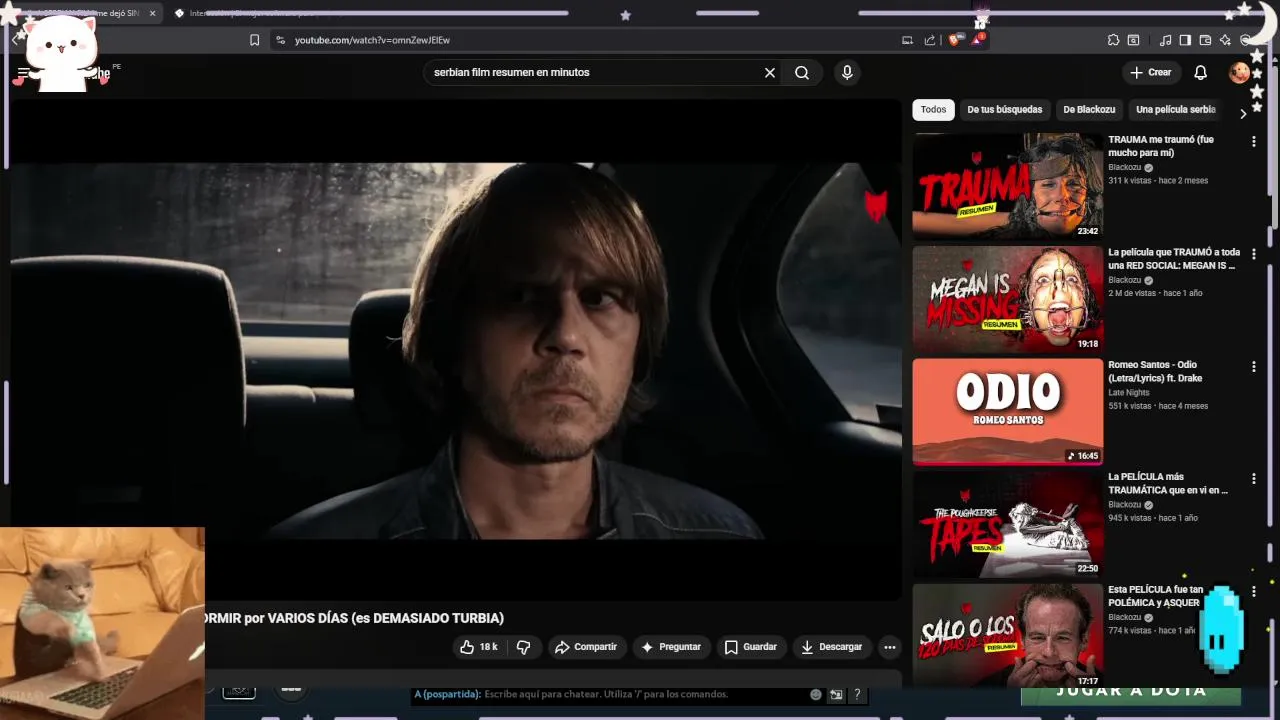The width and height of the screenshot is (1280, 720).
Task: Click the Brave Shields lion icon
Action: coord(954,40)
